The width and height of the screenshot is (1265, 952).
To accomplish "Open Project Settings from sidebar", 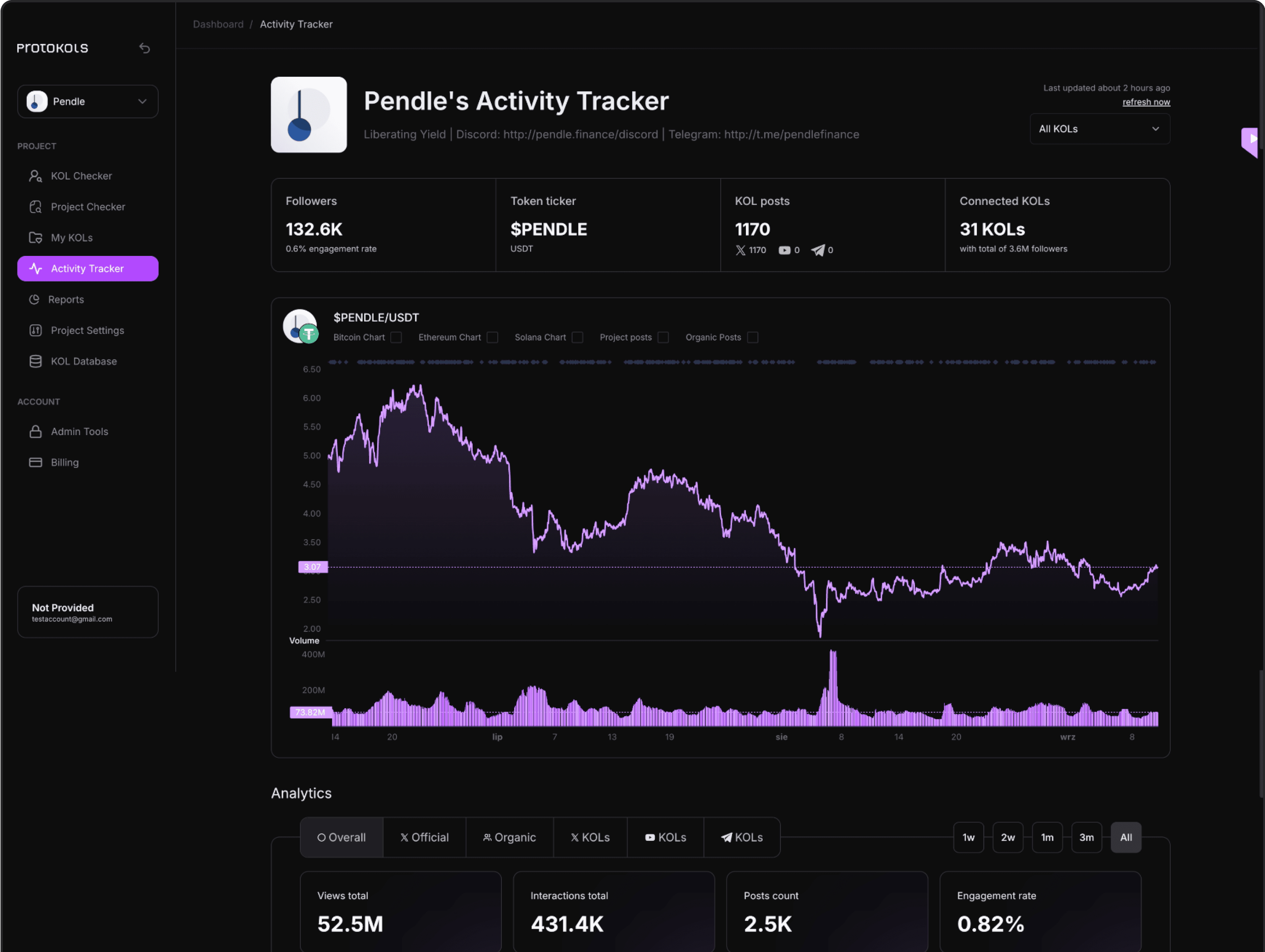I will [x=88, y=331].
